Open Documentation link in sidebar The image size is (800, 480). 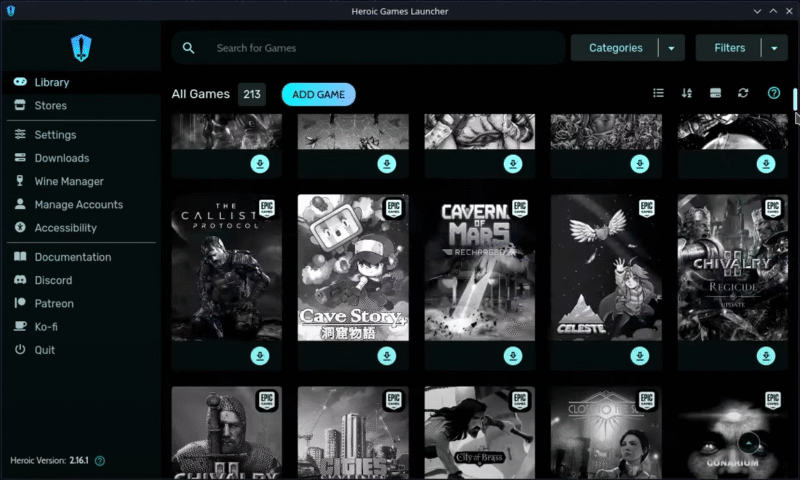(81, 257)
